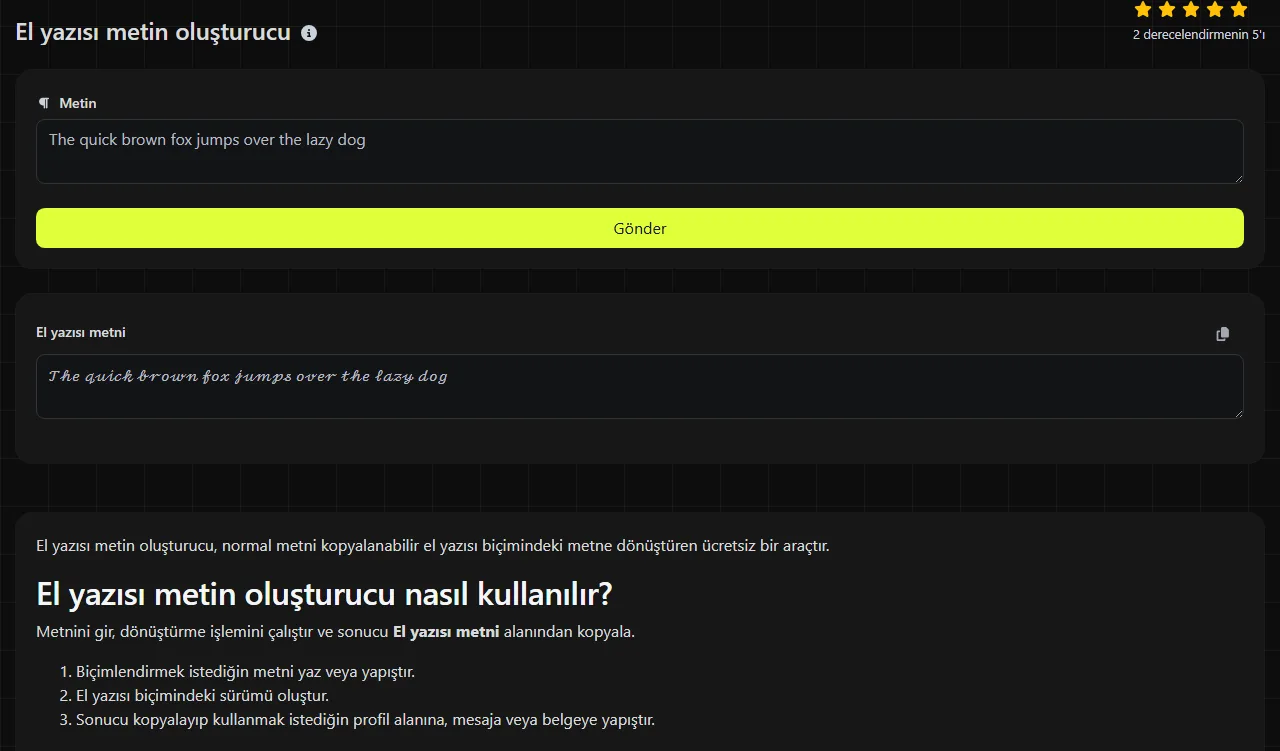Click the "El yazısı metin oluşturucu" page title
1280x751 pixels.
pos(153,32)
